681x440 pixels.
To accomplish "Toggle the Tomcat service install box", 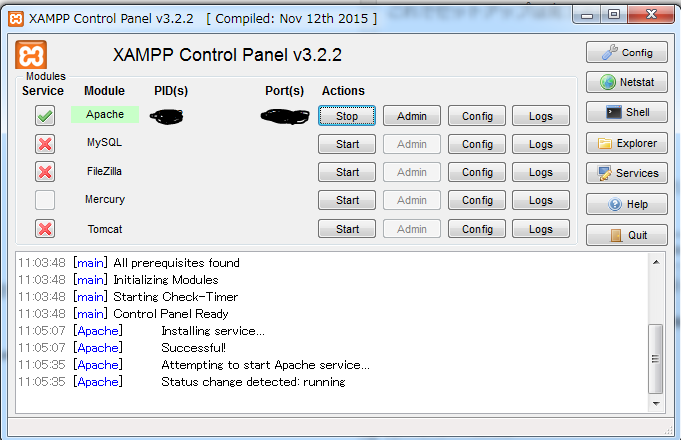I will 45,229.
